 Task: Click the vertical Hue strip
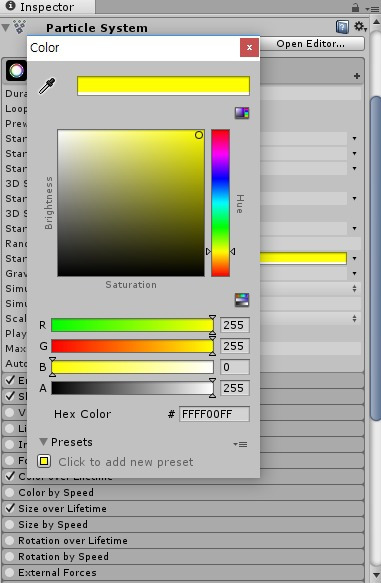(220, 203)
